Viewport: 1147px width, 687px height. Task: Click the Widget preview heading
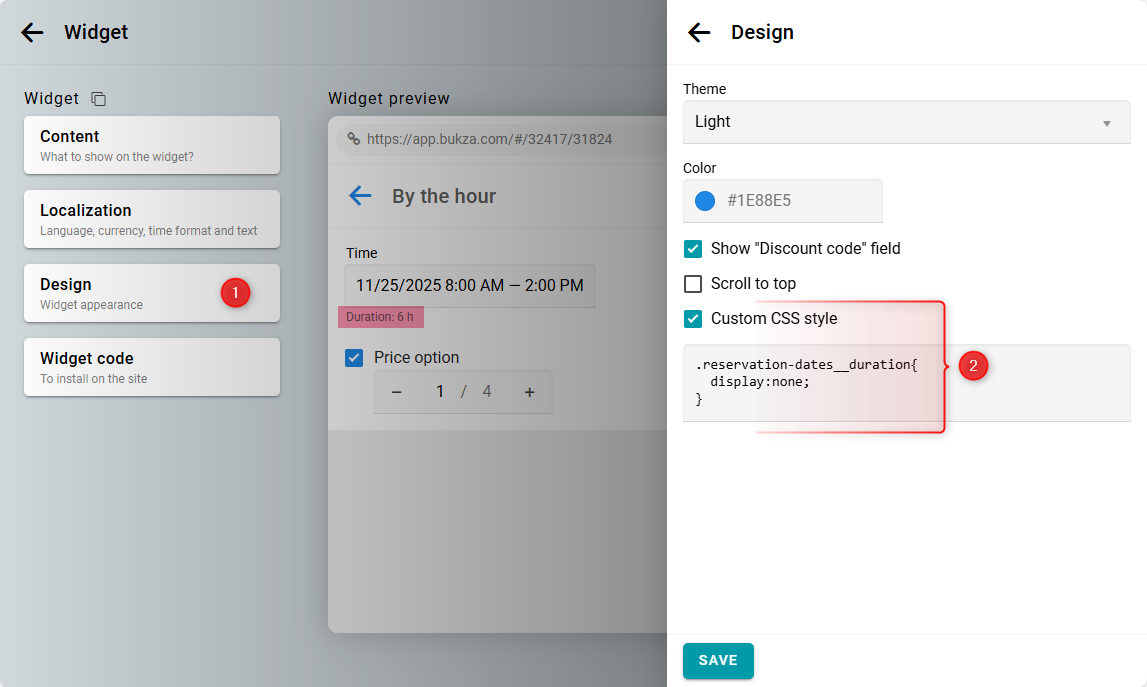click(x=388, y=98)
